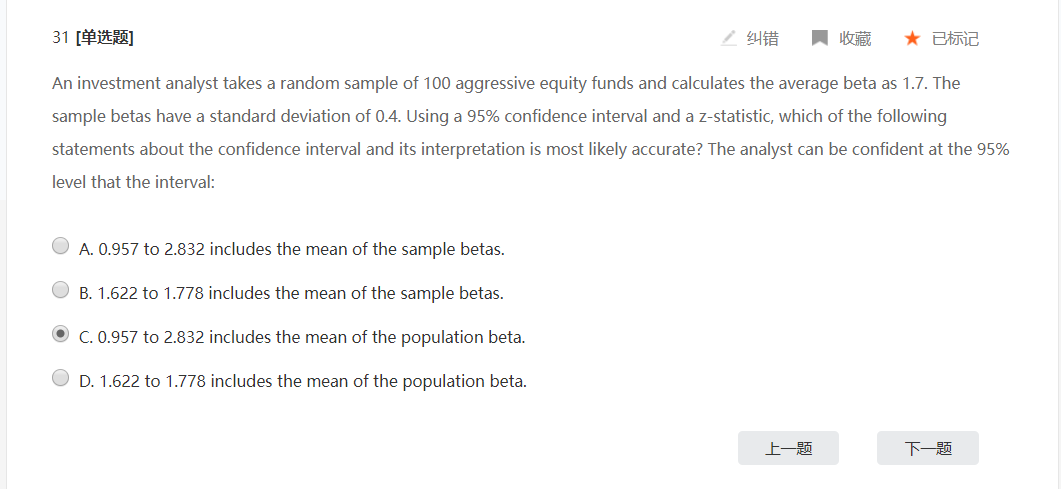Click the question number 31
This screenshot has height=489, width=1061.
tap(60, 38)
